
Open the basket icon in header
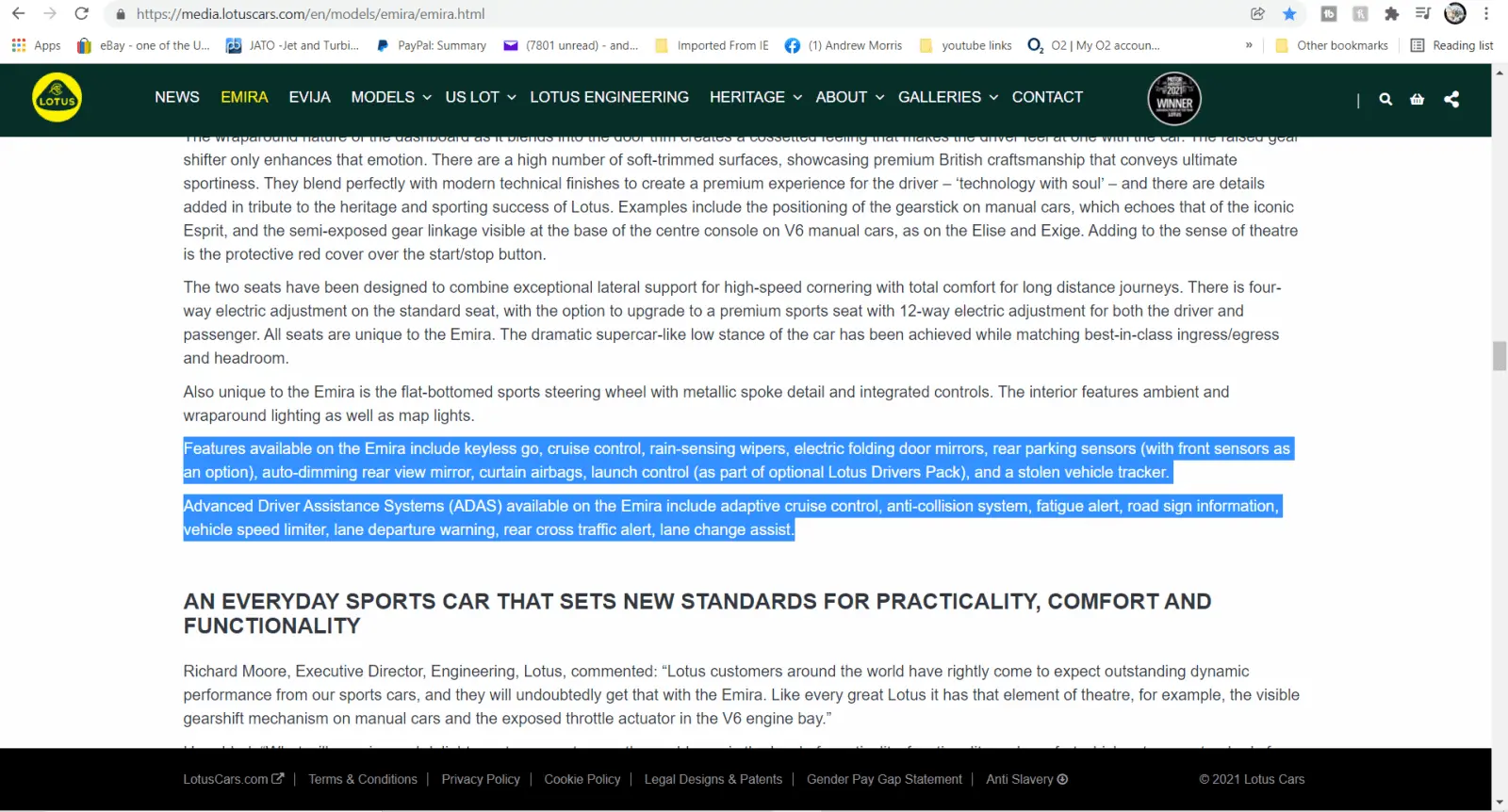(1417, 99)
